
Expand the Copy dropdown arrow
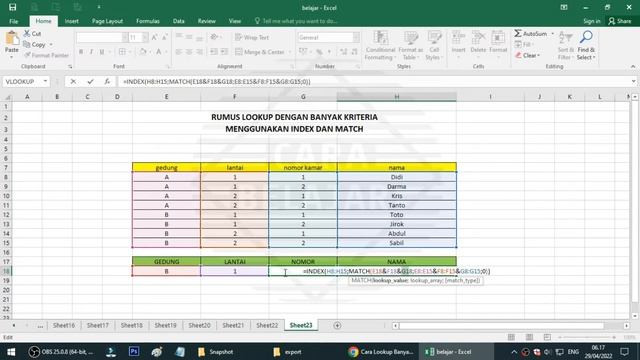51,44
